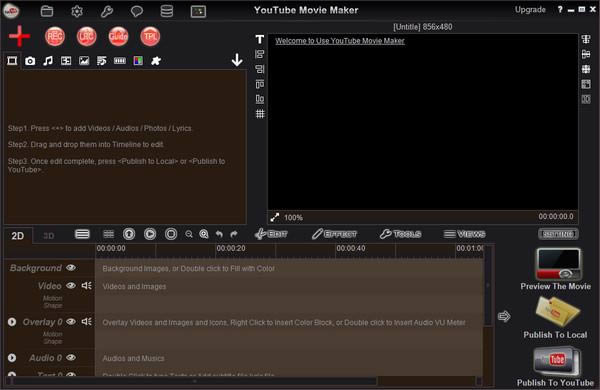
Task: Open the Effect menu
Action: (x=334, y=234)
